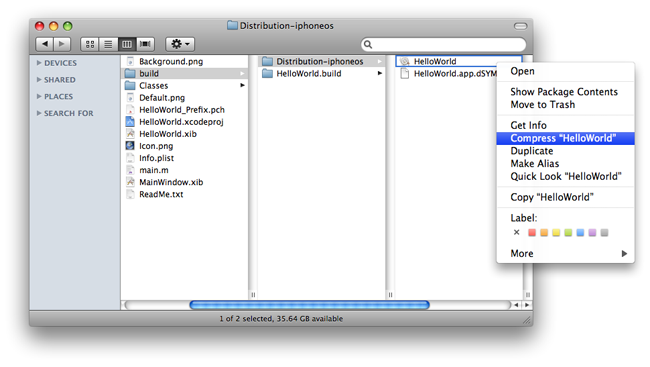
Task: Click the window resize grip corner
Action: point(527,320)
